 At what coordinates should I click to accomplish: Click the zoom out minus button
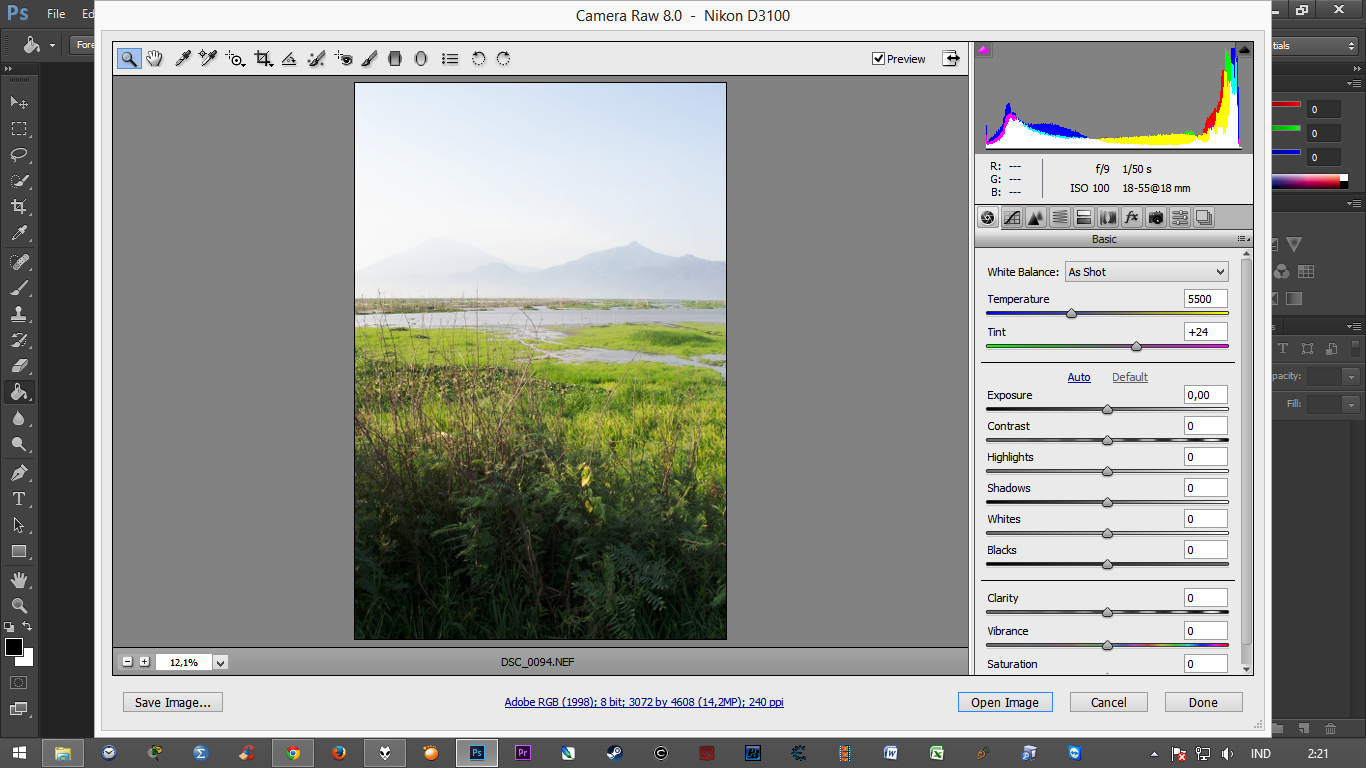tap(127, 662)
